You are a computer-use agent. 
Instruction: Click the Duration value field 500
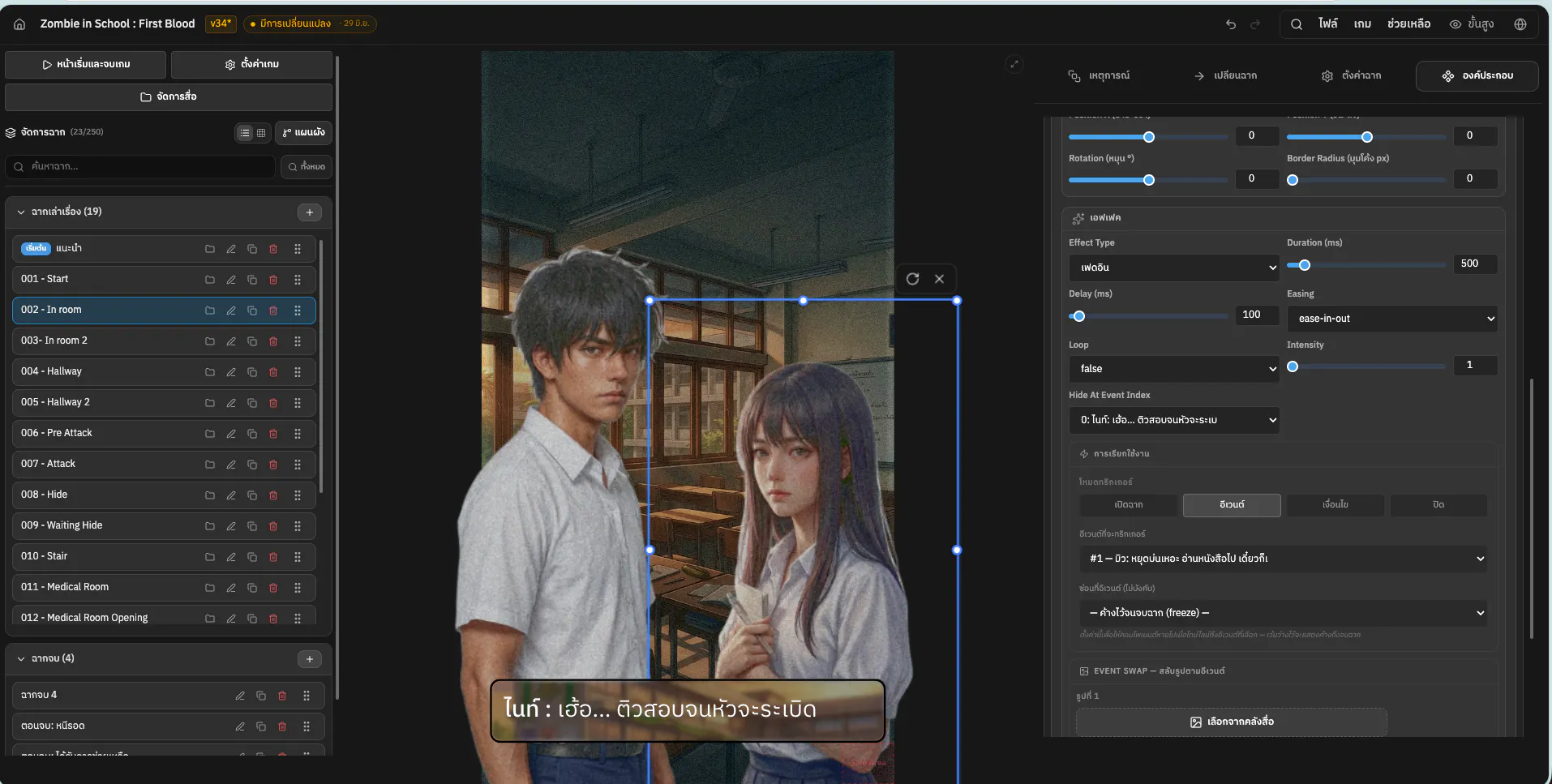coord(1476,264)
